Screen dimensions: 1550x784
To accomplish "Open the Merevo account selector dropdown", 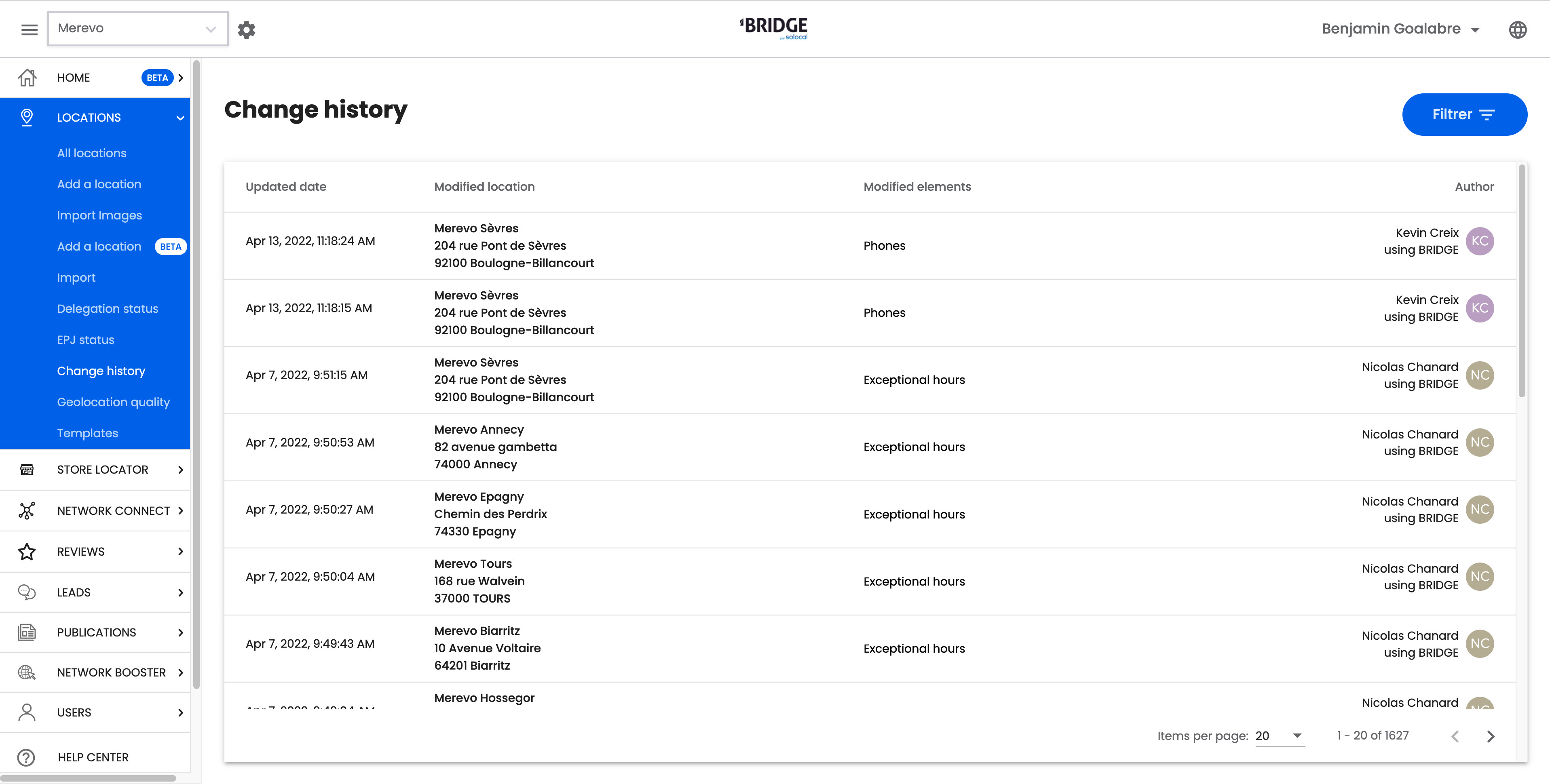I will pyautogui.click(x=138, y=28).
